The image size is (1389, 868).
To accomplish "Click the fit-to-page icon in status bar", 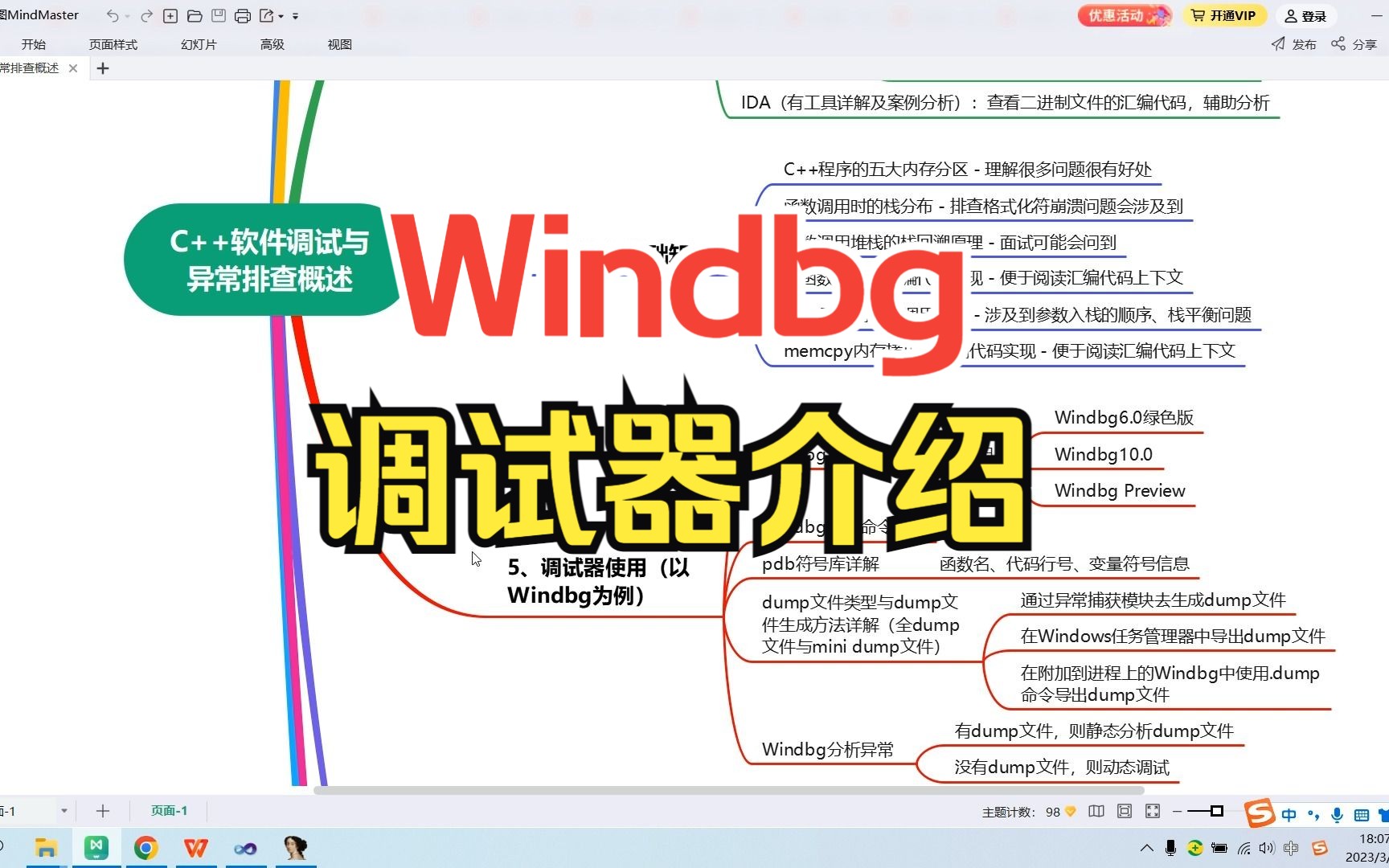I will [1125, 812].
